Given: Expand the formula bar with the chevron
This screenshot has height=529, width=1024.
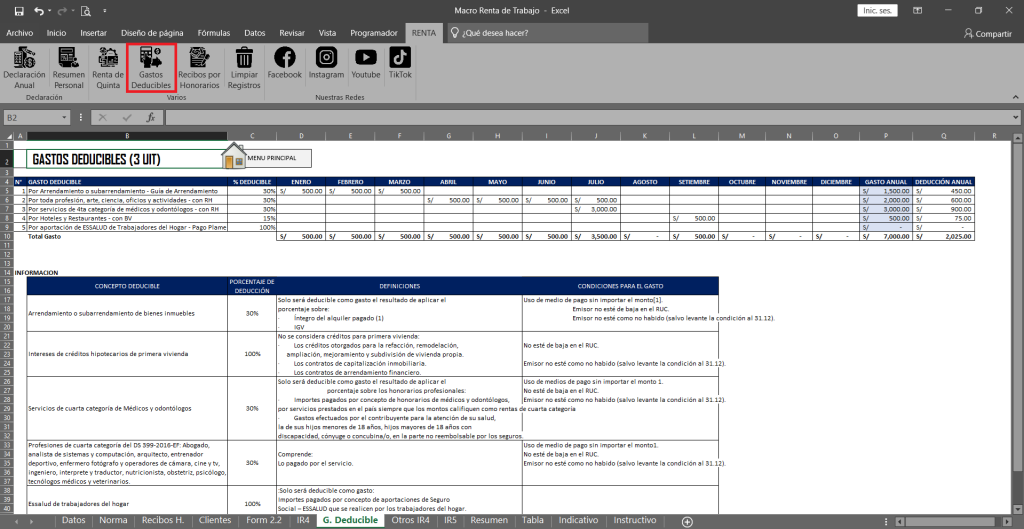Looking at the screenshot, I should coord(1016,118).
